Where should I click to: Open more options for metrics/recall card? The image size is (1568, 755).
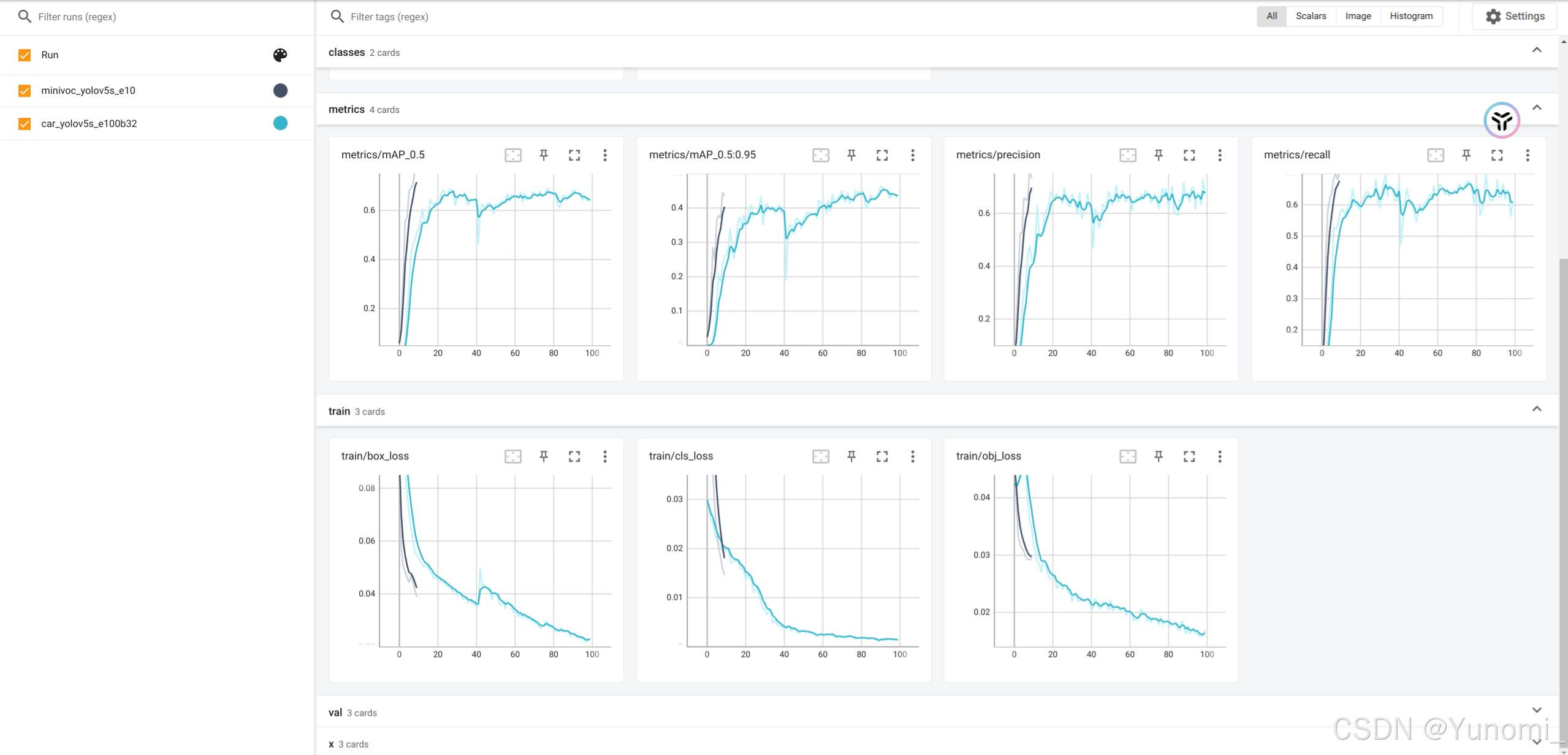point(1527,155)
